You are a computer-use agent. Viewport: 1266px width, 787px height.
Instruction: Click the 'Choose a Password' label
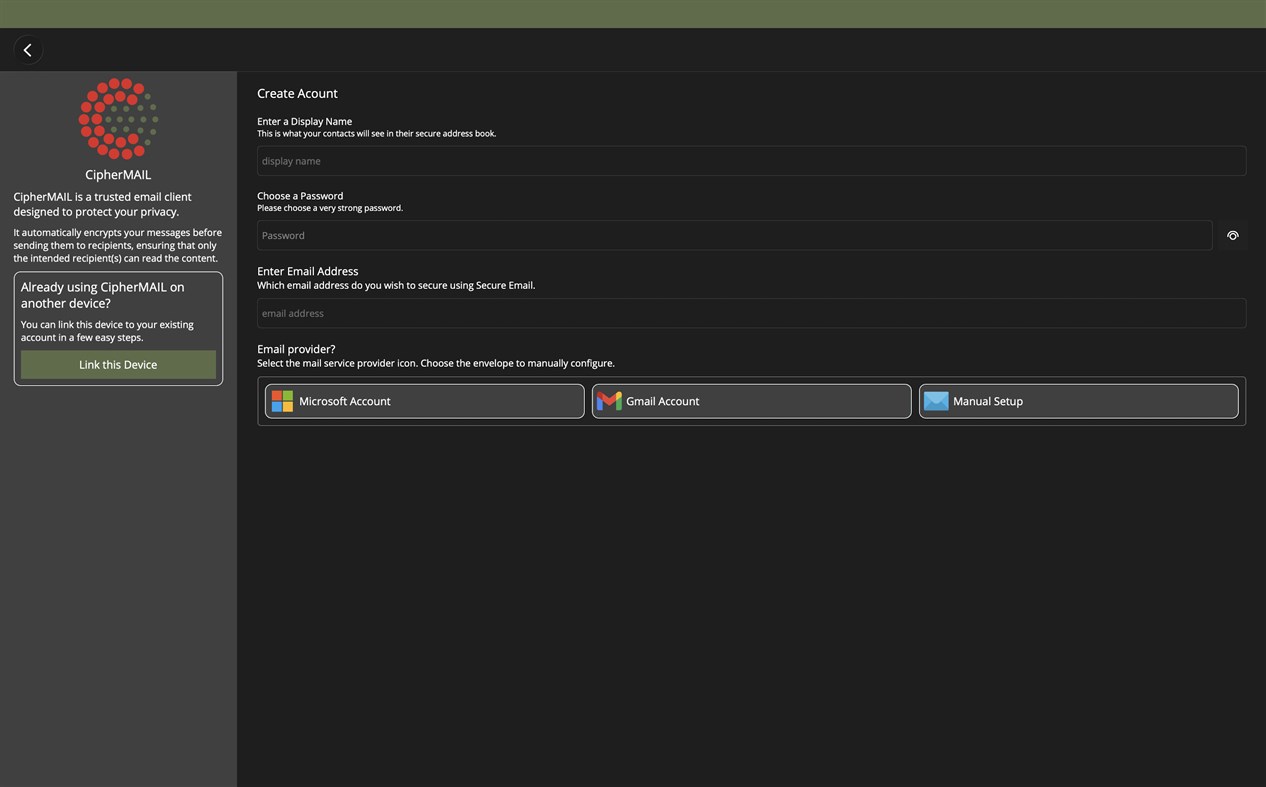[x=300, y=196]
